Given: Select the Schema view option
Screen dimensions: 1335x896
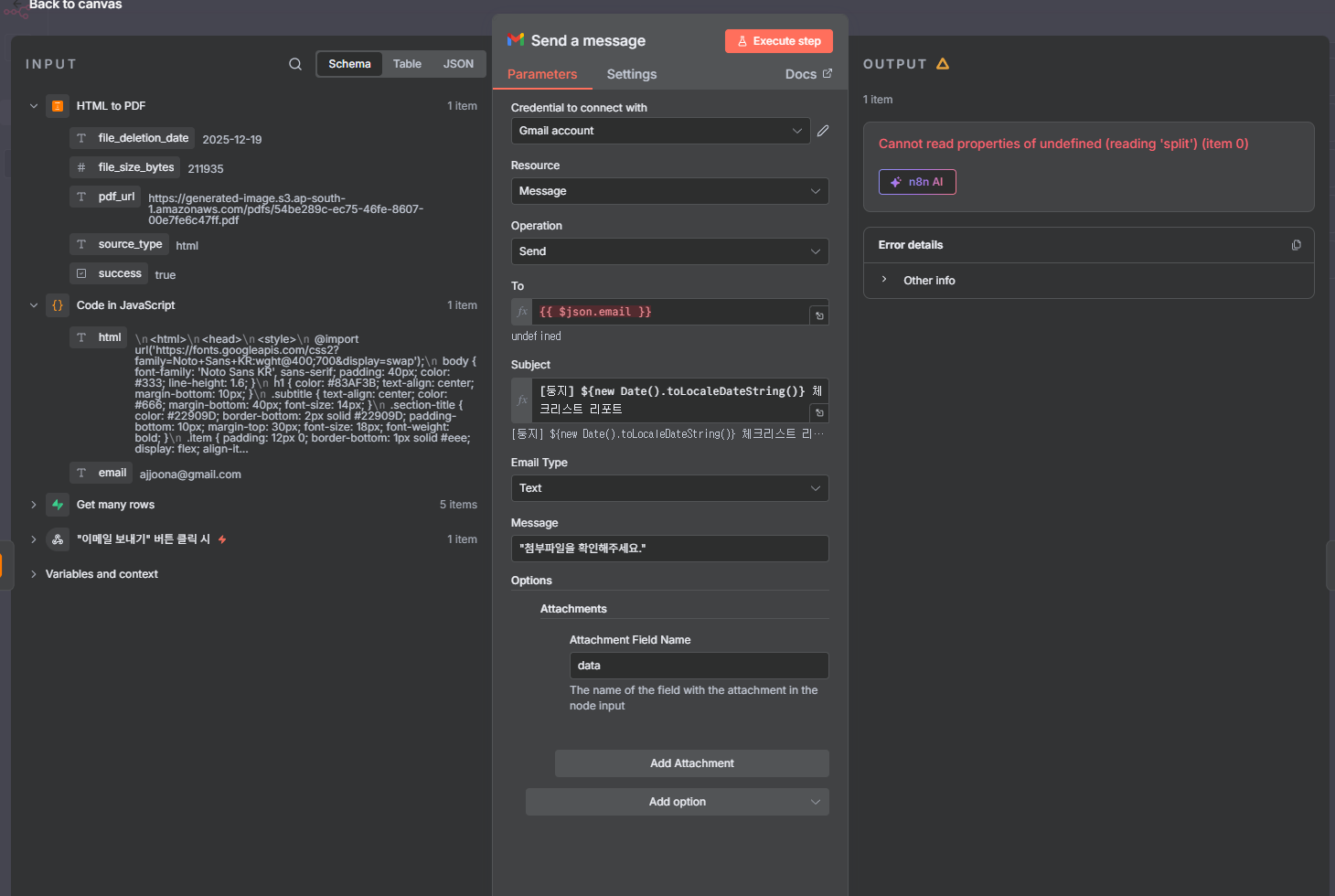Looking at the screenshot, I should click(349, 64).
